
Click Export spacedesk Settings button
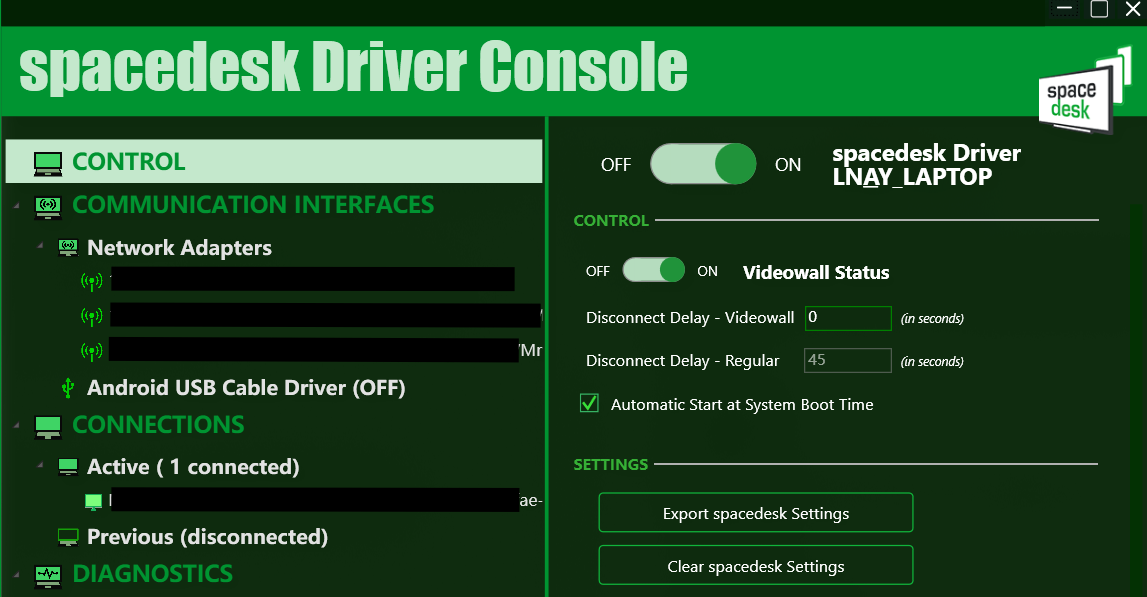click(756, 513)
